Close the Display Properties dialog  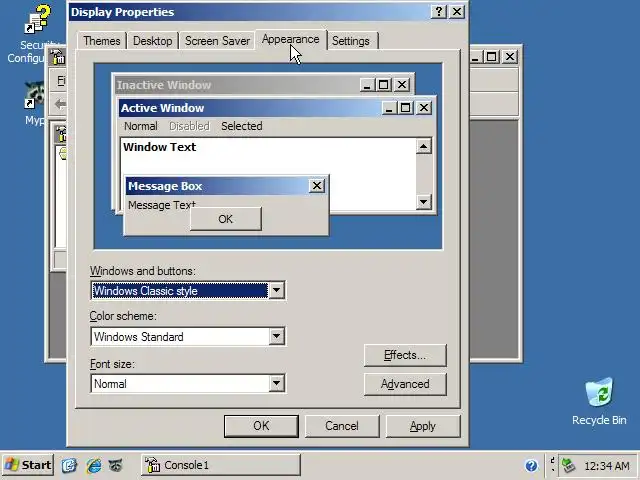pos(457,11)
